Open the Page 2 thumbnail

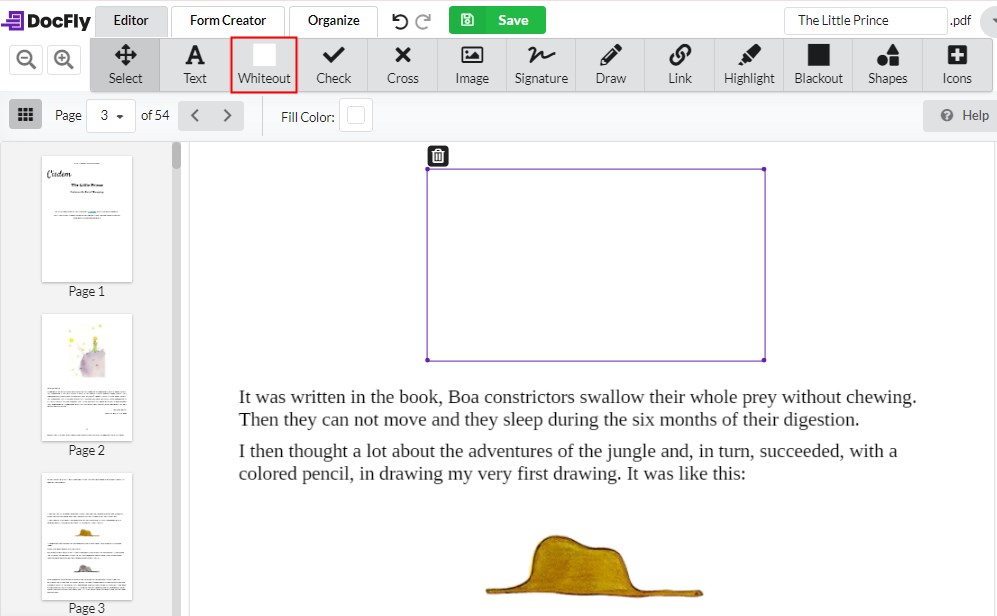coord(87,377)
